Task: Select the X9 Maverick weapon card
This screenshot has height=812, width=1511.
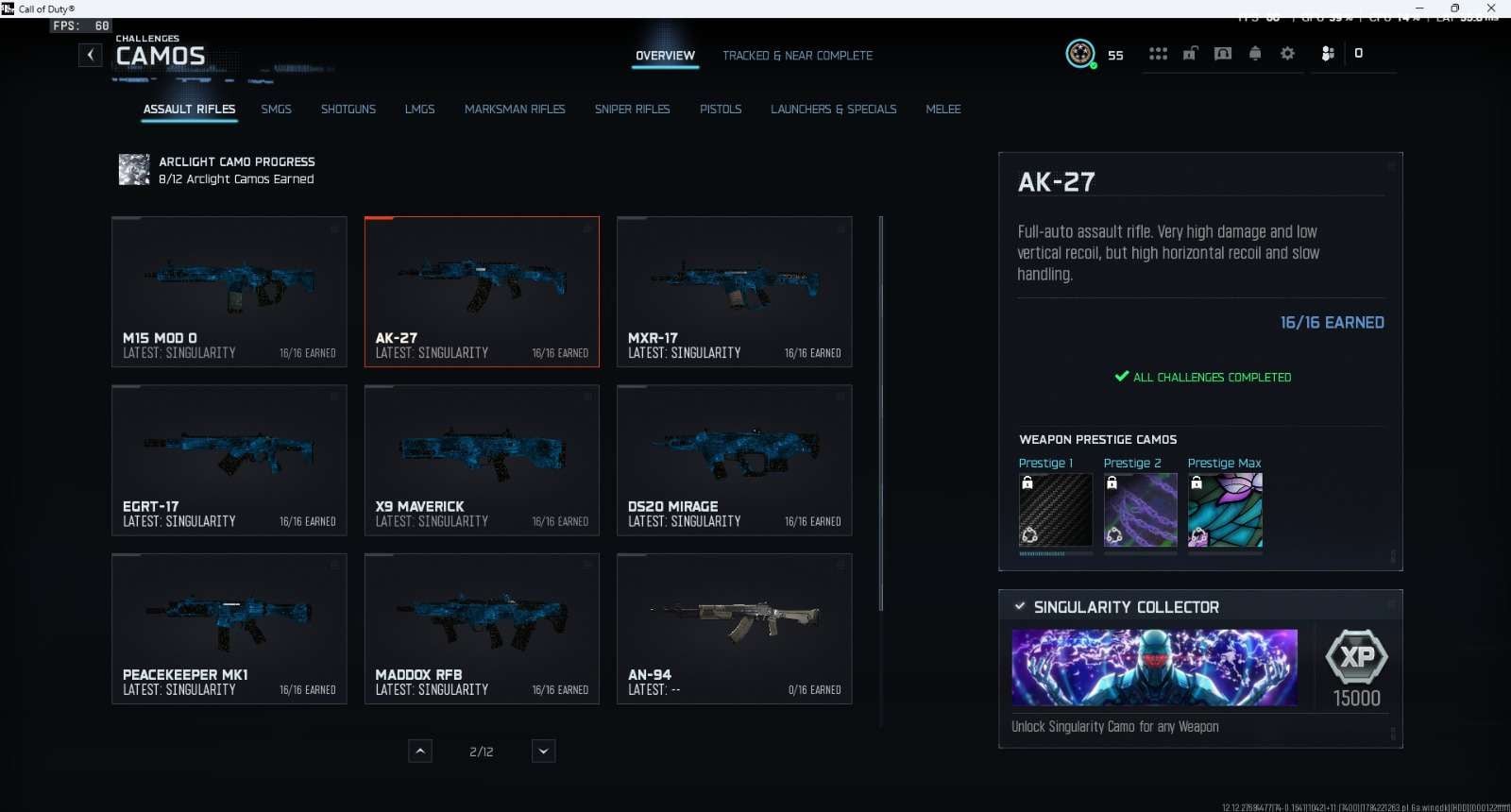Action: click(x=482, y=461)
